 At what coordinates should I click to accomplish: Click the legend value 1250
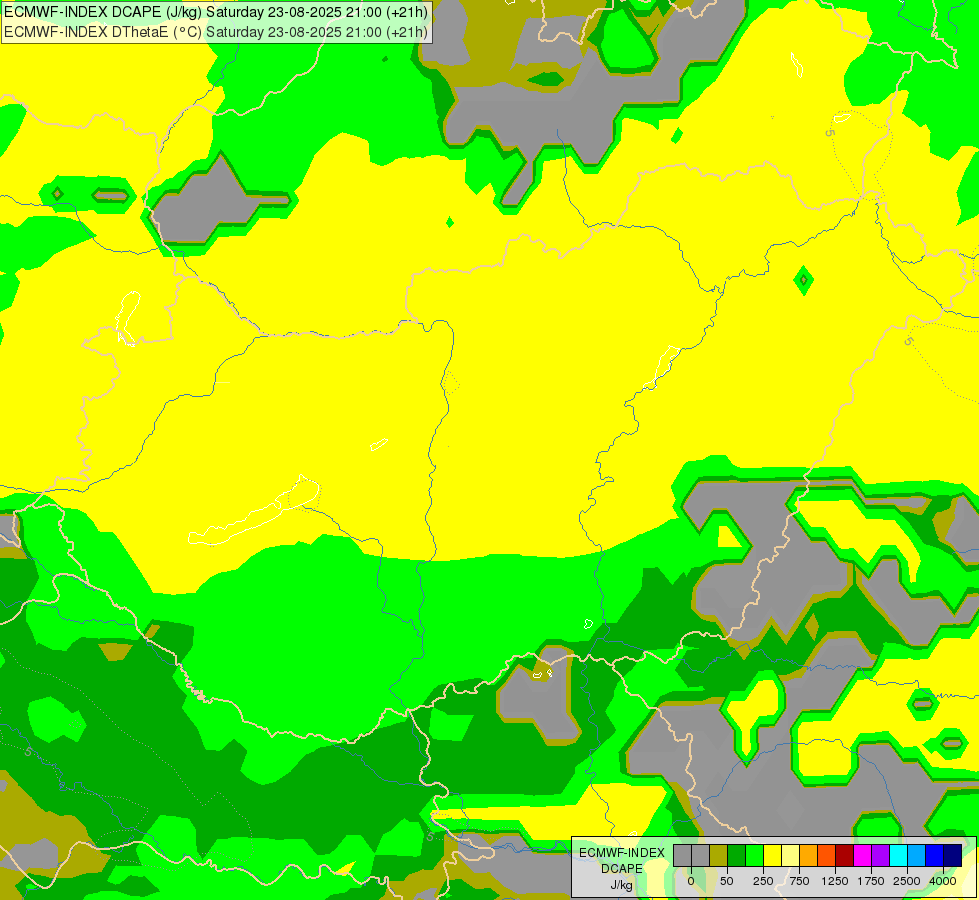[835, 881]
